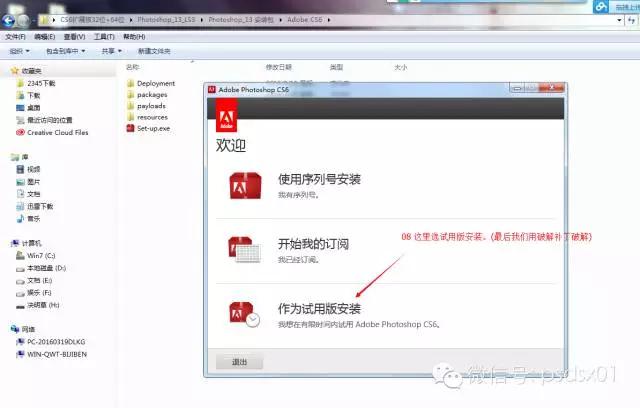Click the Explorer back navigation arrow
Viewport: 640px width, 408px height.
pyautogui.click(x=8, y=20)
